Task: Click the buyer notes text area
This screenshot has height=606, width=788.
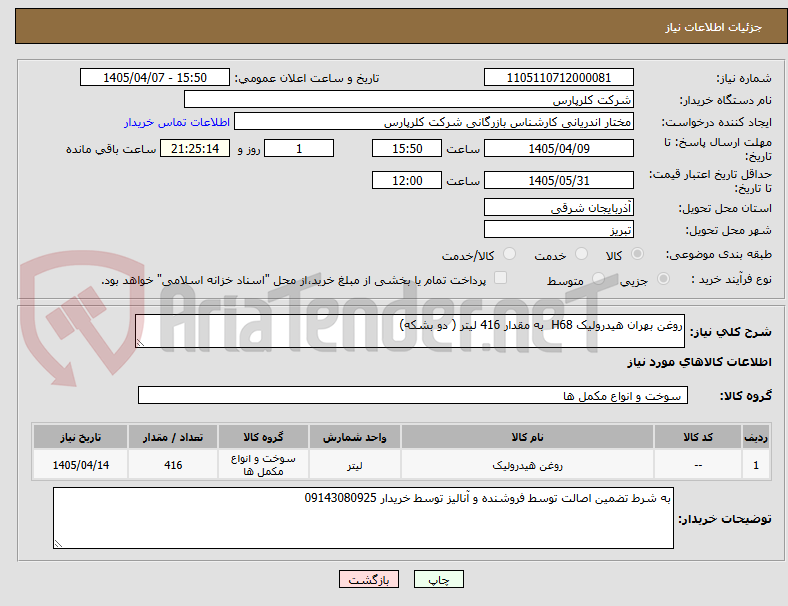Action: pos(363,518)
